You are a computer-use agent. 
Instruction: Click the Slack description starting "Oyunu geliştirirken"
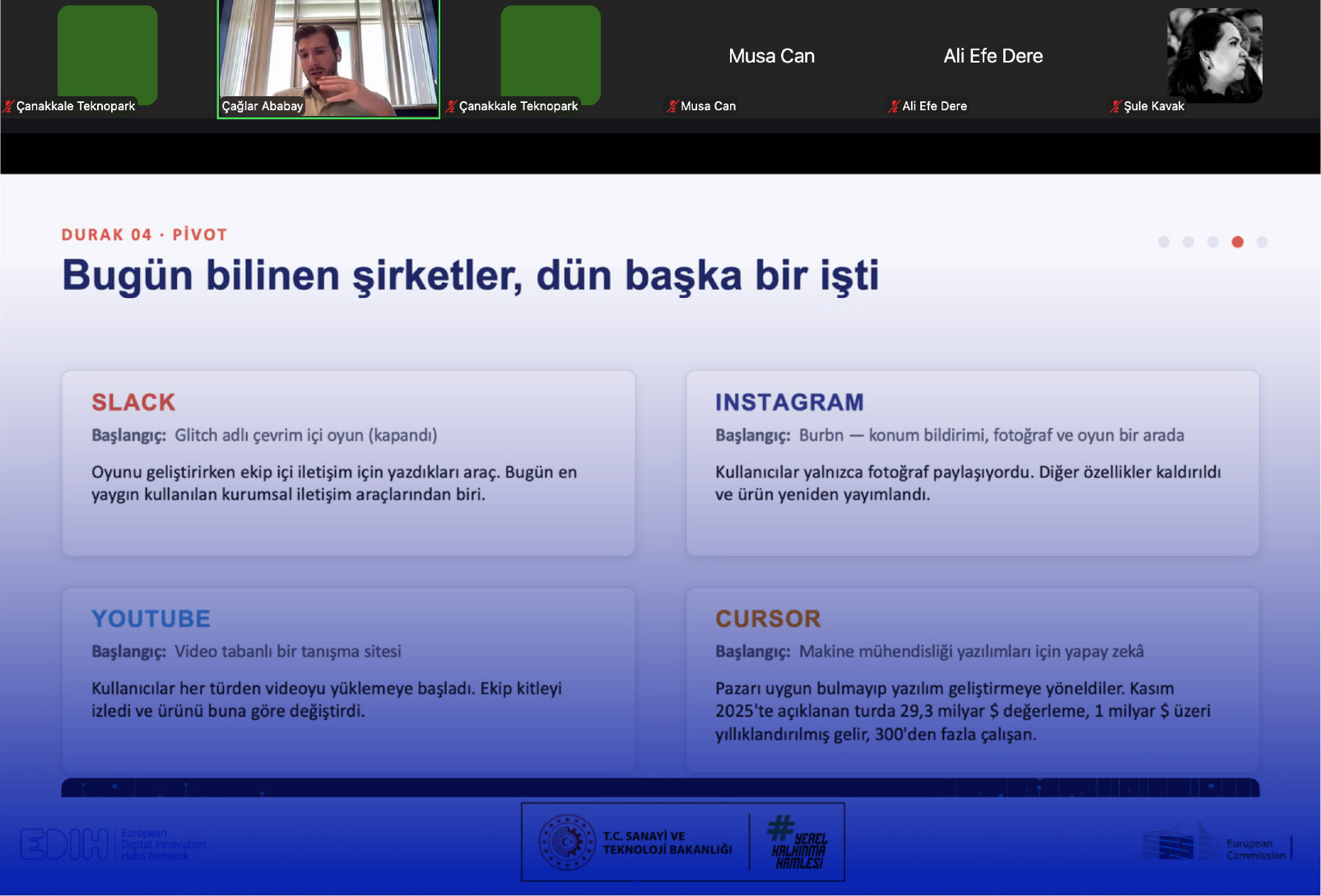(x=334, y=483)
